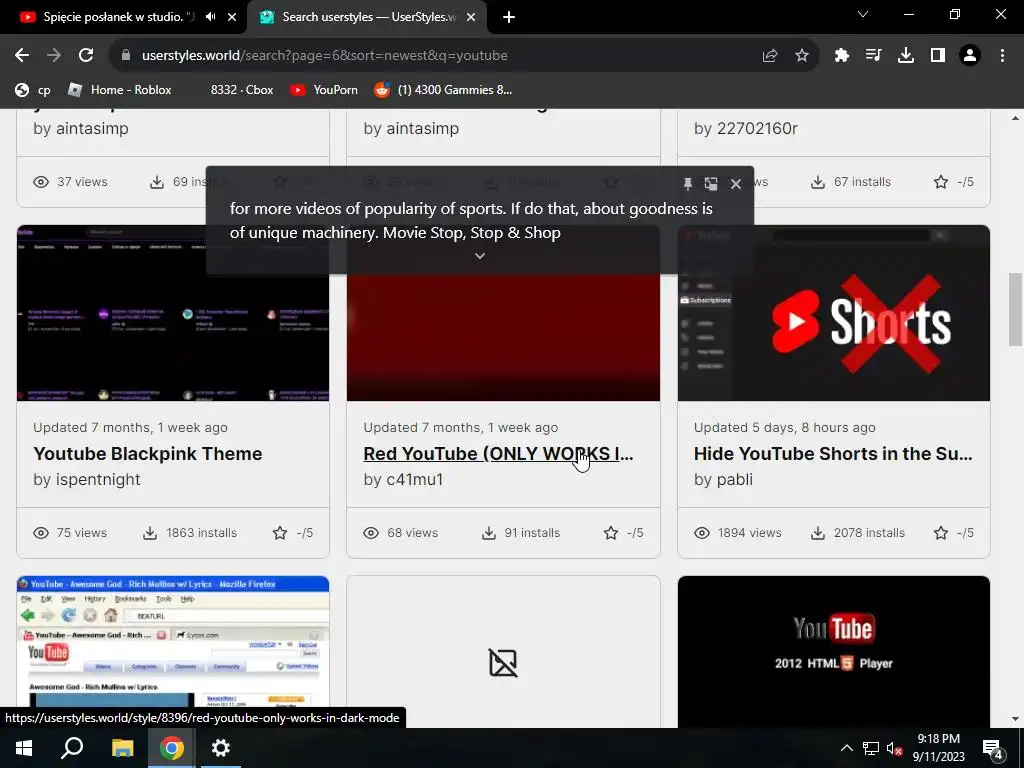Close the live caption overlay
The height and width of the screenshot is (768, 1024).
coord(736,184)
